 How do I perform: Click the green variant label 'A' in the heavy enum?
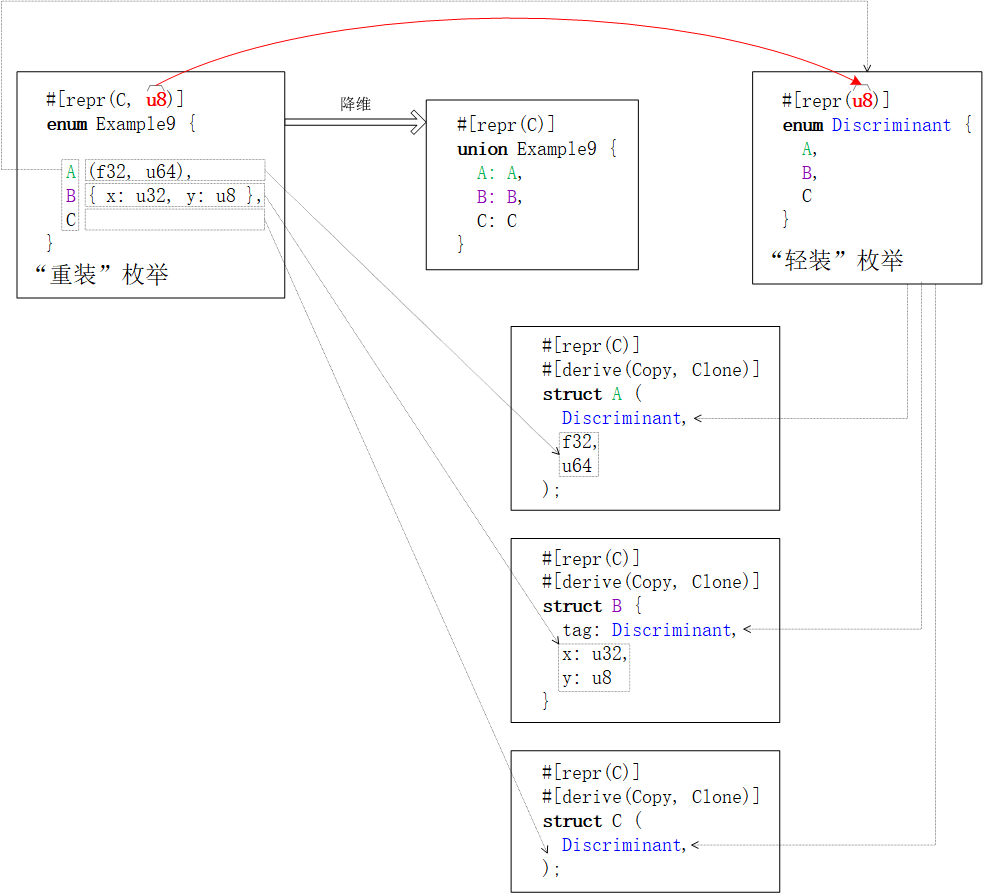coord(71,172)
